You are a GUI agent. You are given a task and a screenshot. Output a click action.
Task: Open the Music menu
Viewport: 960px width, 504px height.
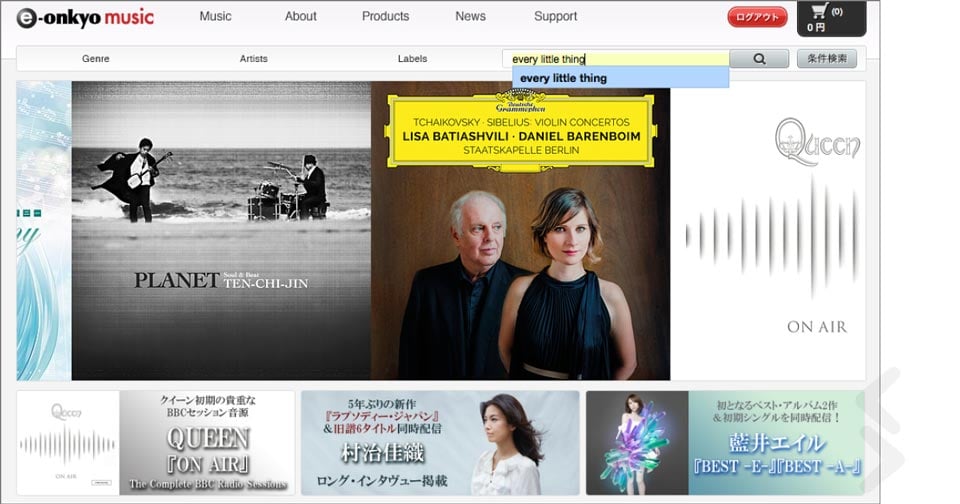(215, 17)
